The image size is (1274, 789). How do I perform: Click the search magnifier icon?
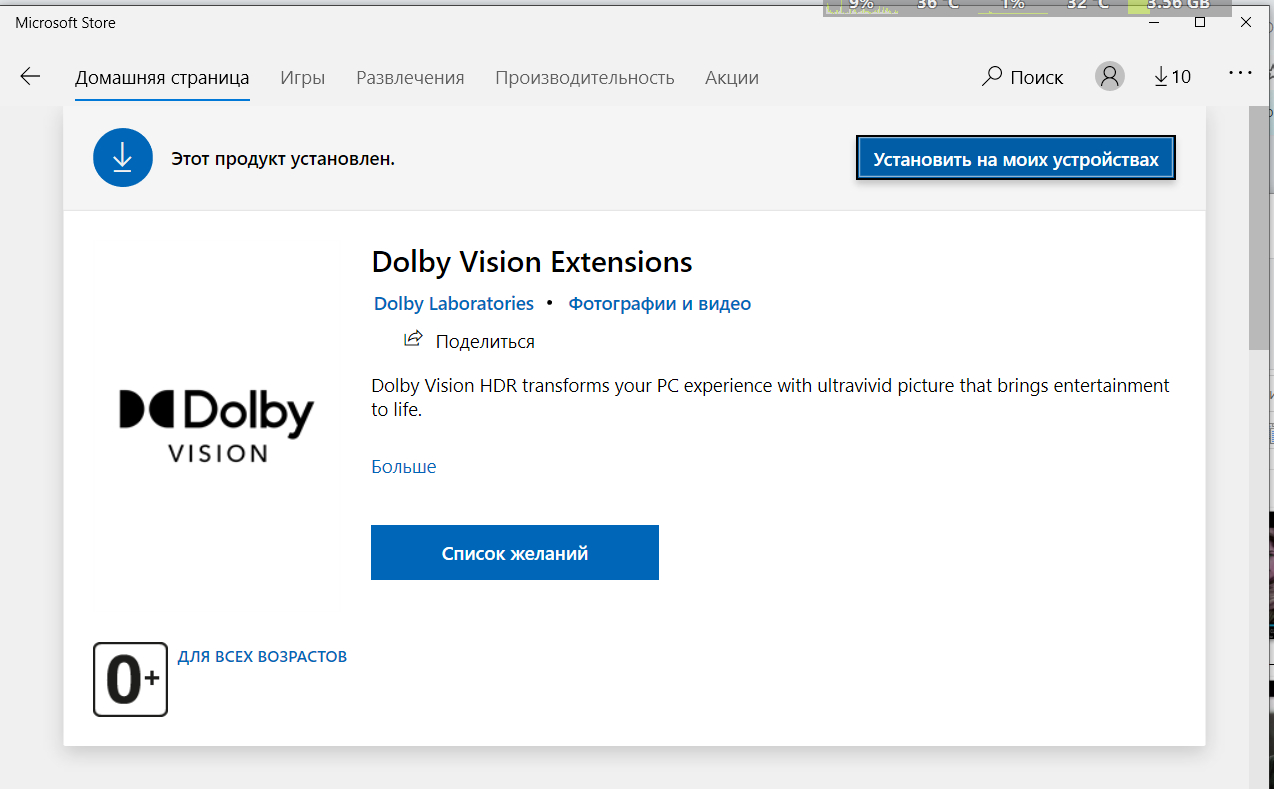(992, 77)
